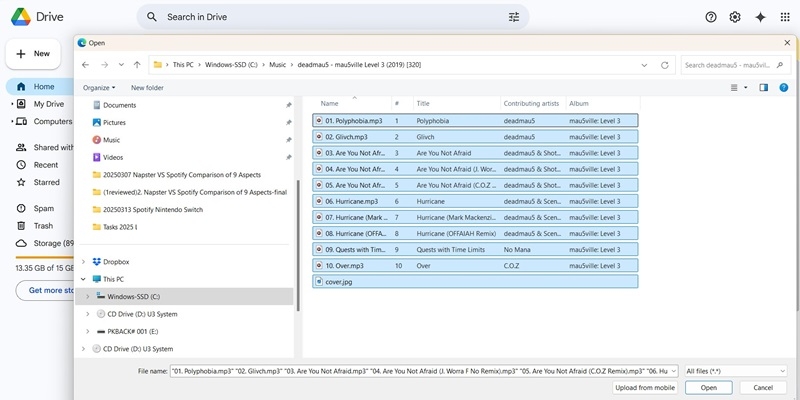Image resolution: width=800 pixels, height=400 pixels.
Task: Expand Dropbox tree node
Action: point(83,262)
